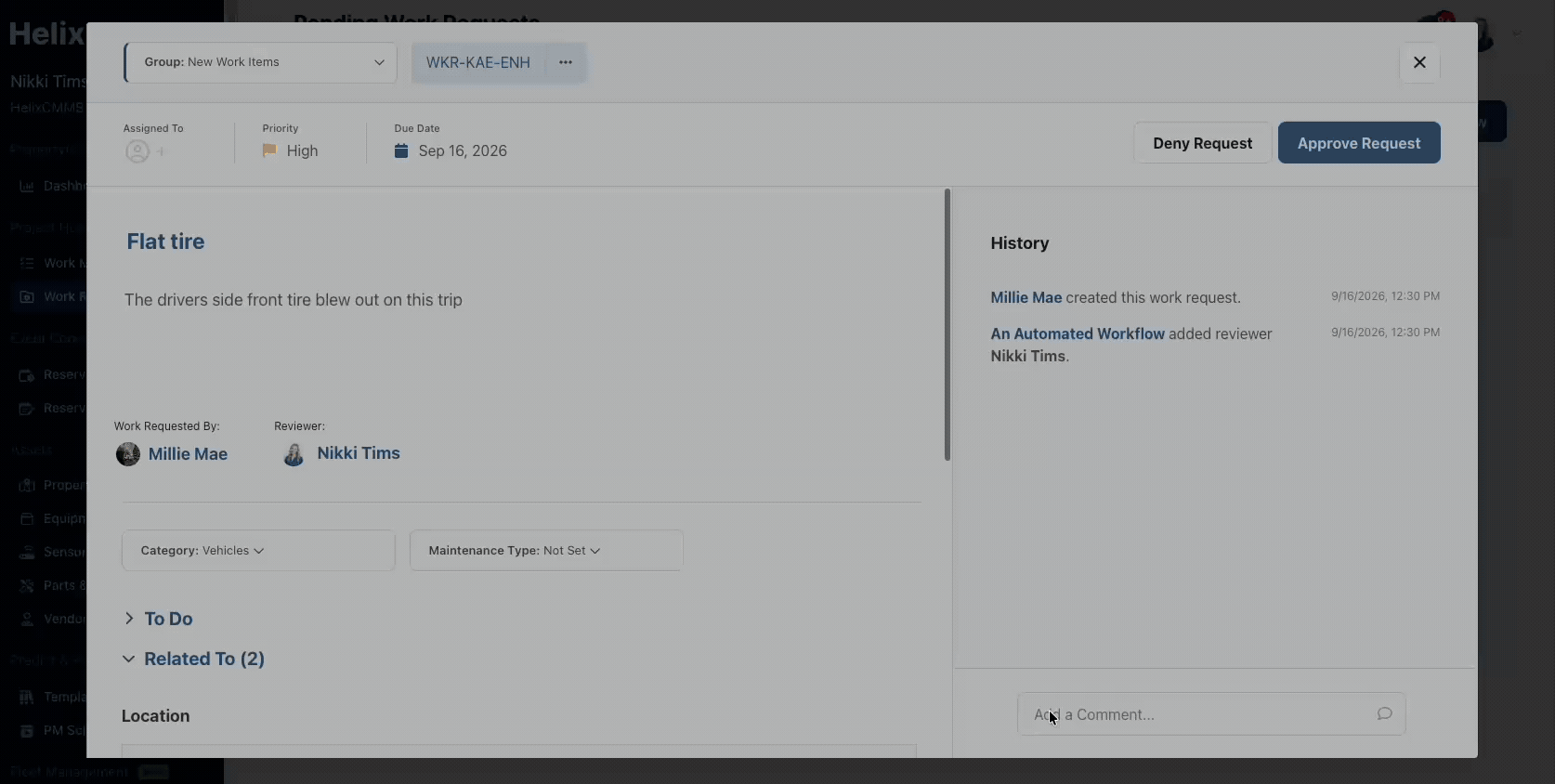1555x784 pixels.
Task: Open the three-dots menu beside WKR-KAE-ENH
Action: pyautogui.click(x=566, y=62)
